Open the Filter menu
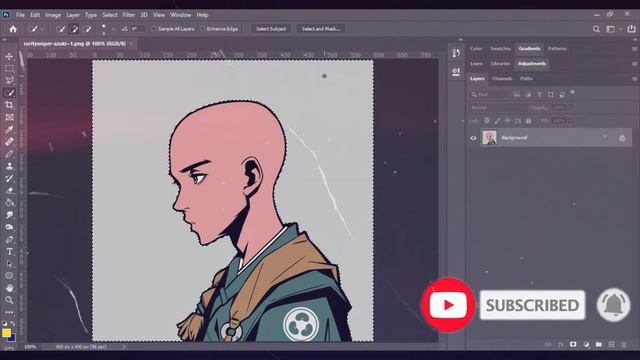640x360 pixels. [129, 15]
